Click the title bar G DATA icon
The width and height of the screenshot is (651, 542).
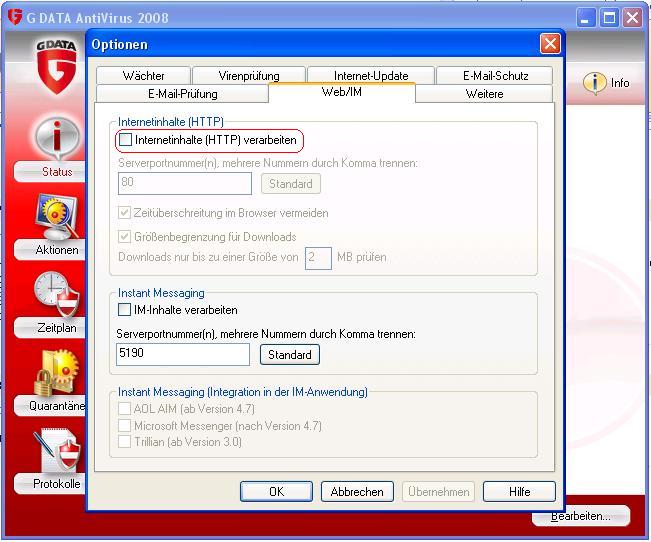pos(15,17)
